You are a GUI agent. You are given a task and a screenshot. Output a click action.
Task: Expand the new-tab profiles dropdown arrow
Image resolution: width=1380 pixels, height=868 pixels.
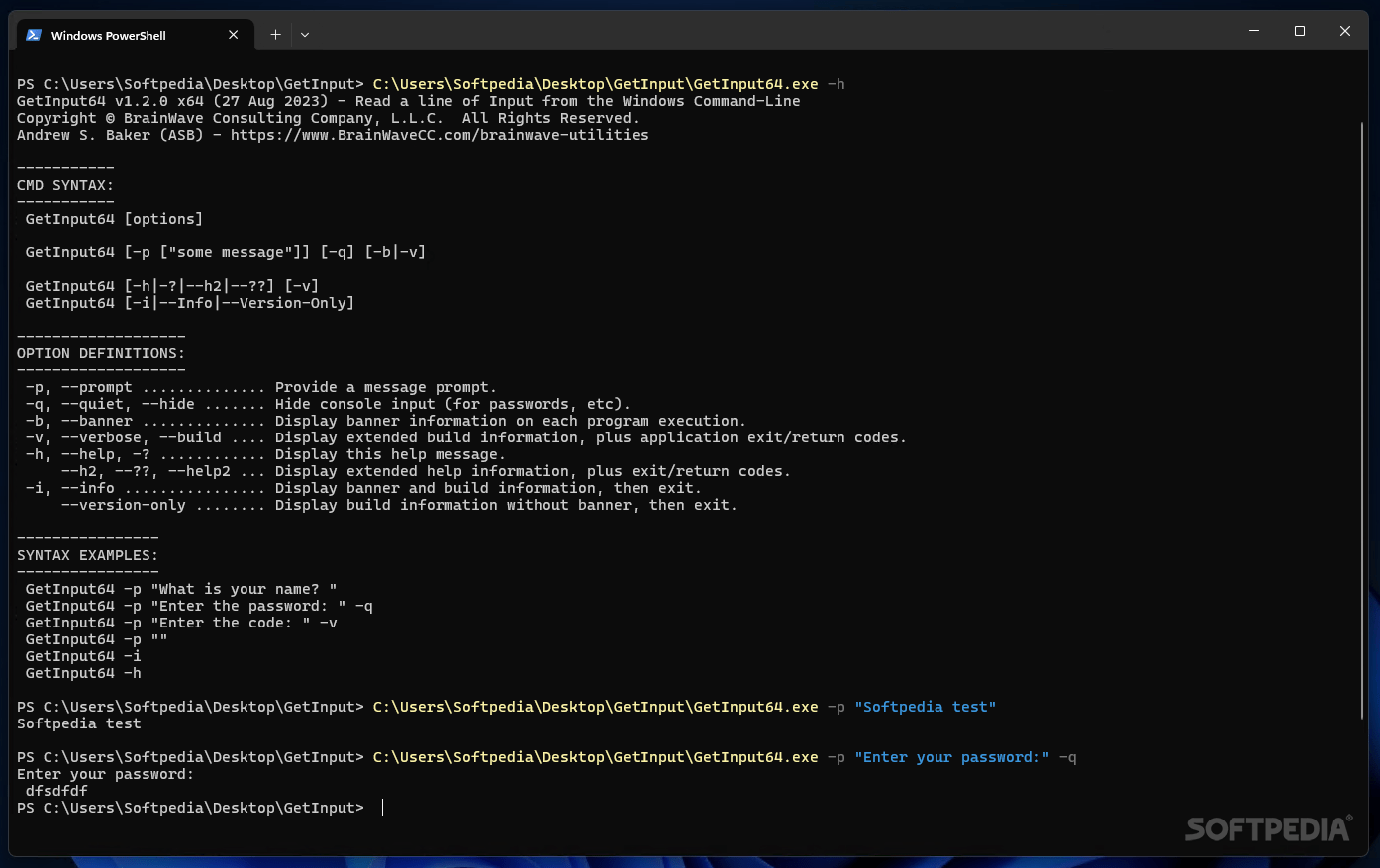(305, 35)
